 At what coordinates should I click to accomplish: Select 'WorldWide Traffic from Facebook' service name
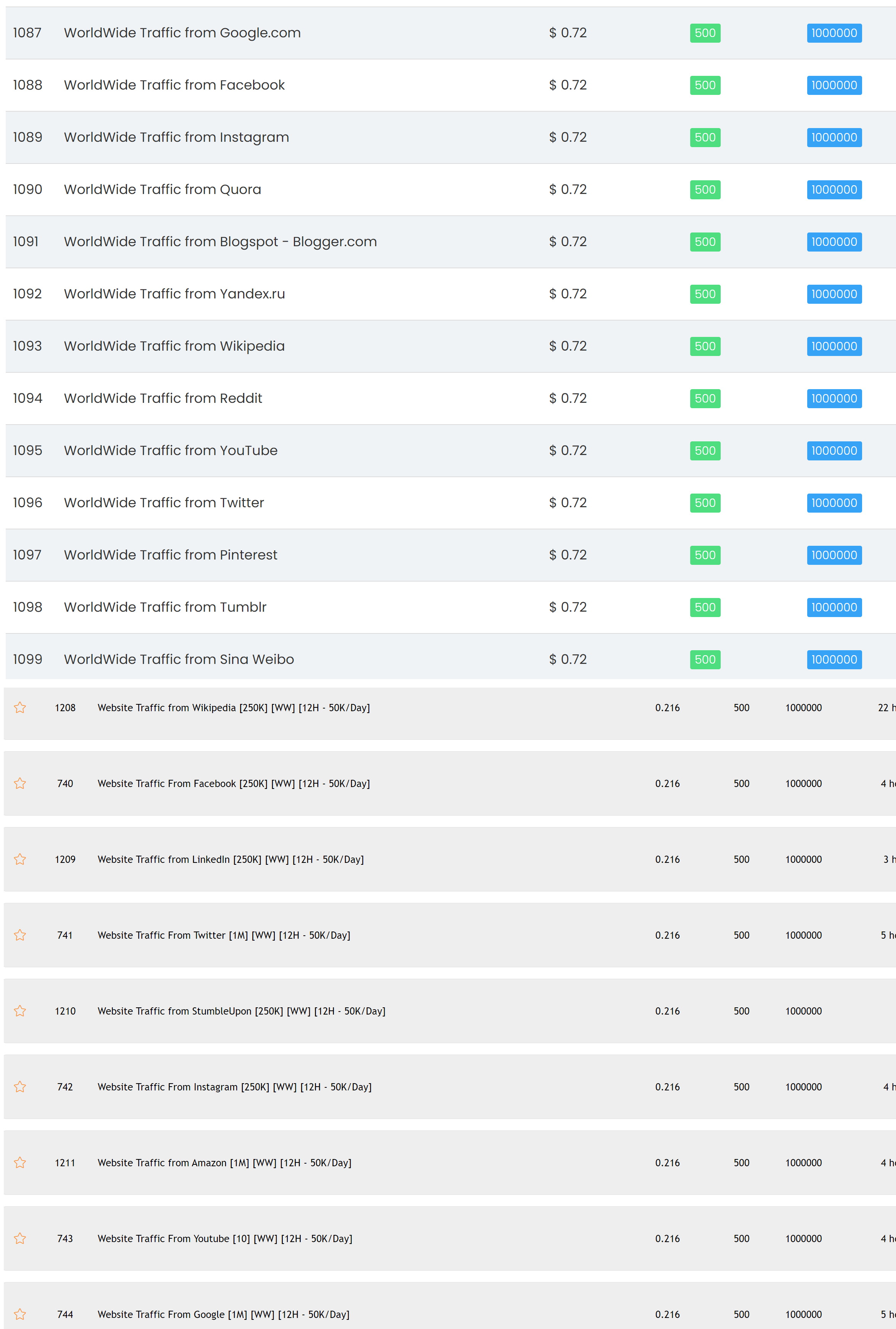tap(174, 85)
